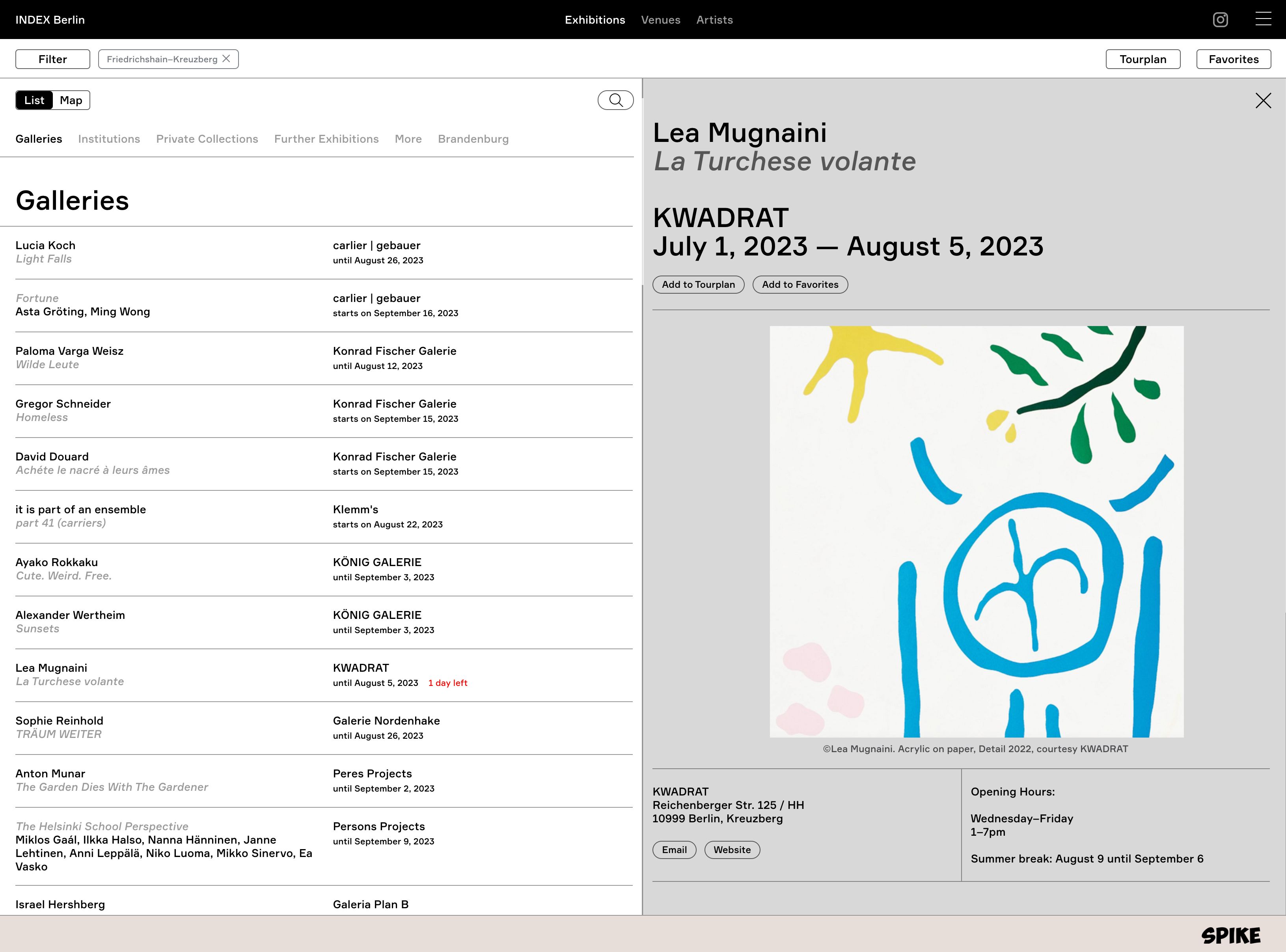Open it is part of an ensemble entry
The image size is (1286, 952).
click(x=324, y=516)
